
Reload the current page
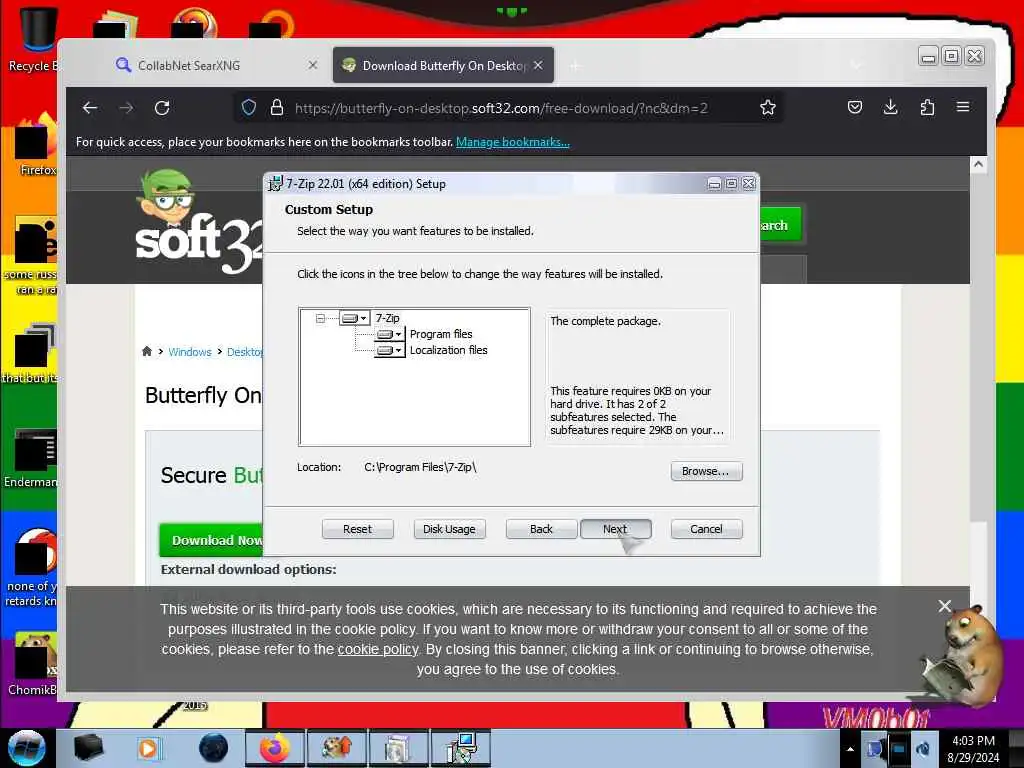coord(162,108)
